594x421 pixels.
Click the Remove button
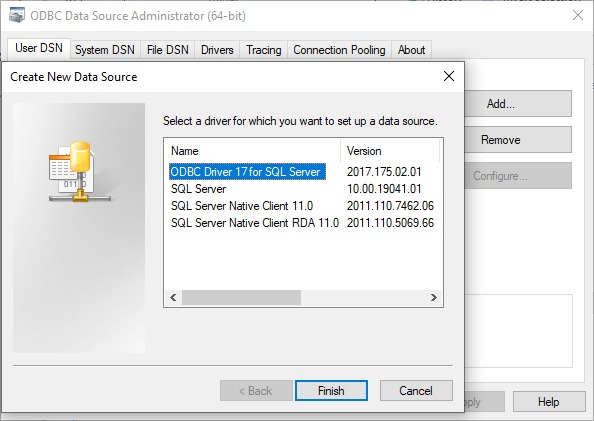pos(518,140)
